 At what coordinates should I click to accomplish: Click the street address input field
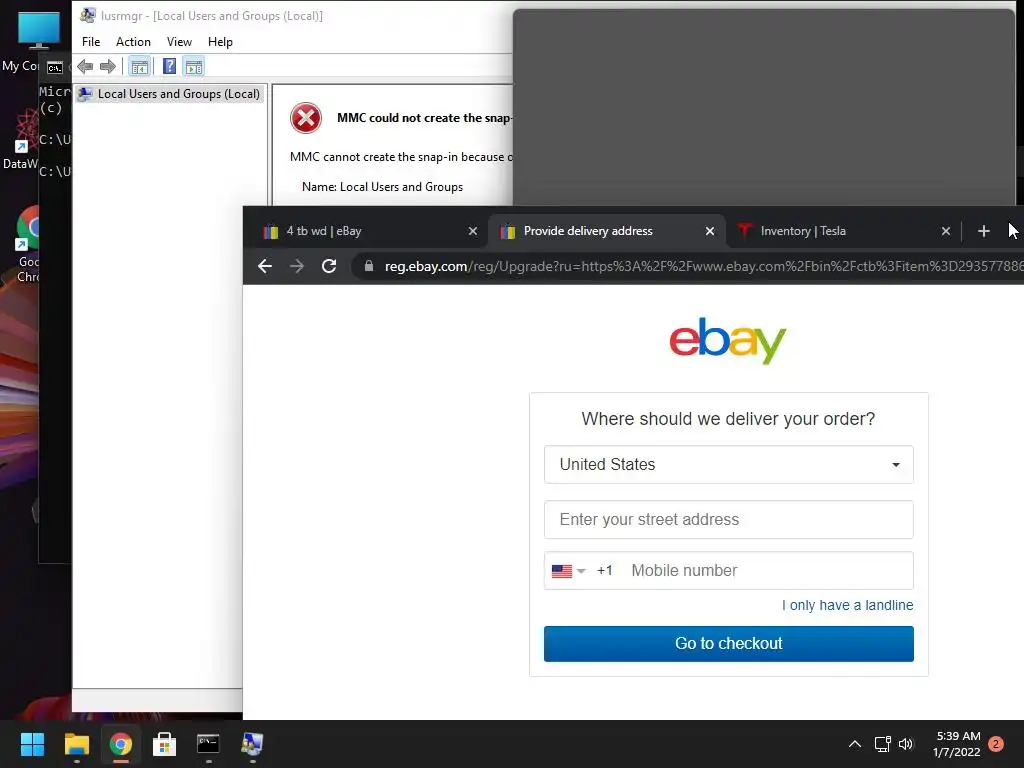(728, 520)
